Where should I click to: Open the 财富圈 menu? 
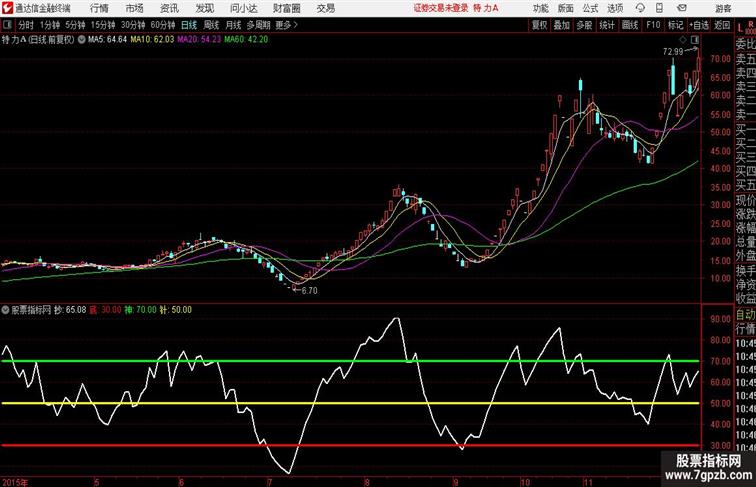coord(286,8)
